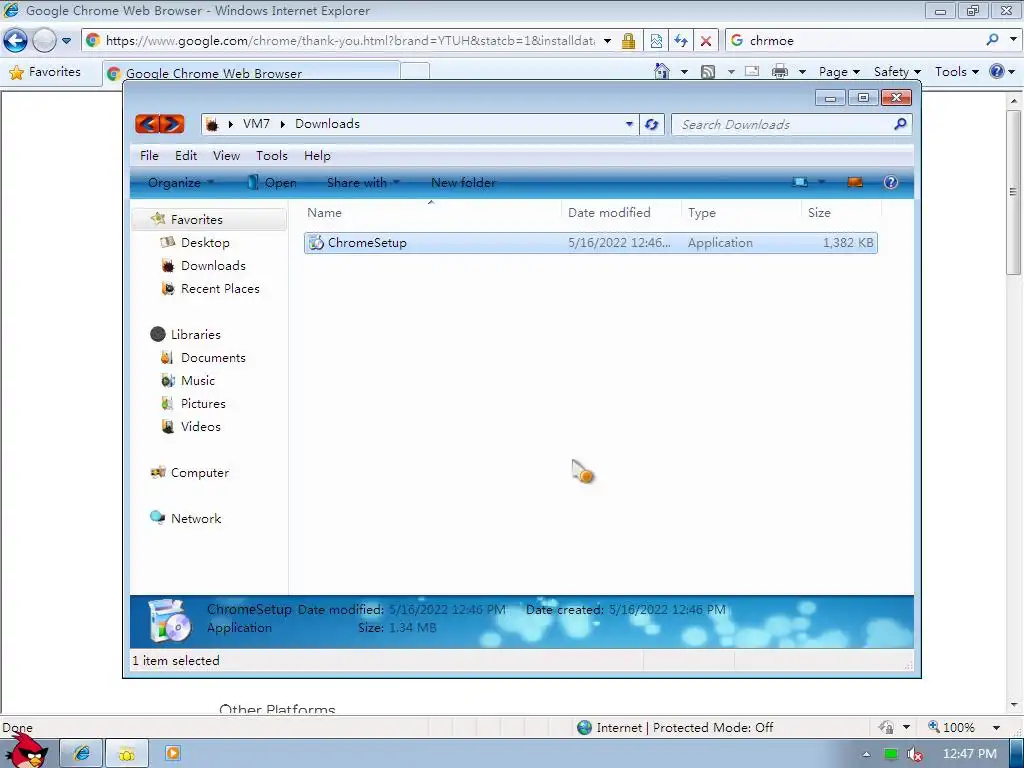This screenshot has height=768, width=1024.
Task: Click the IE Forward navigation button
Action: [44, 40]
